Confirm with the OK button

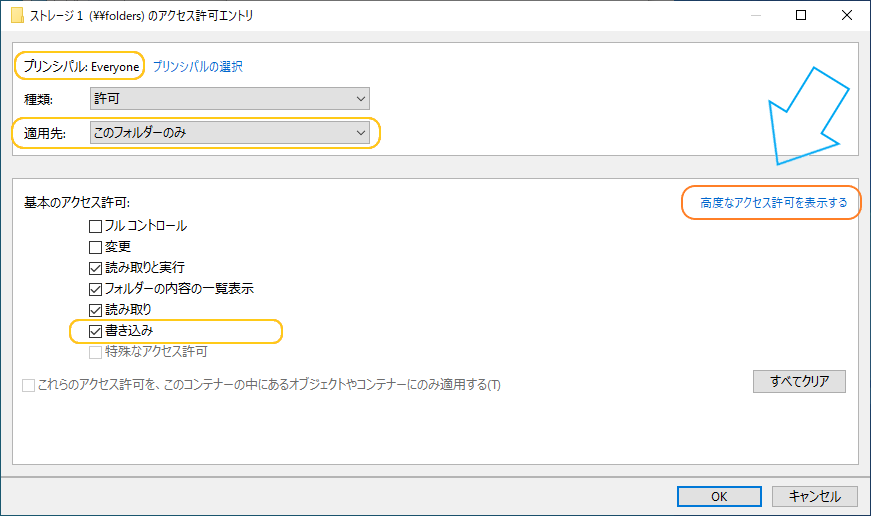pos(719,497)
